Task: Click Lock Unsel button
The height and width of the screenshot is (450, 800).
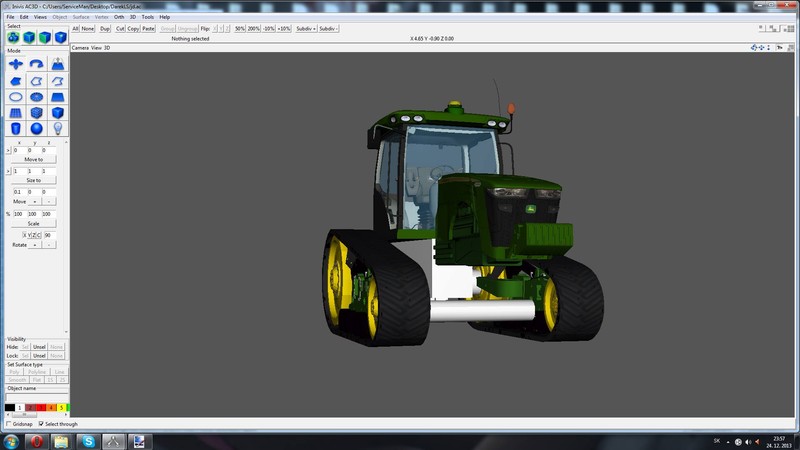Action: coord(39,355)
